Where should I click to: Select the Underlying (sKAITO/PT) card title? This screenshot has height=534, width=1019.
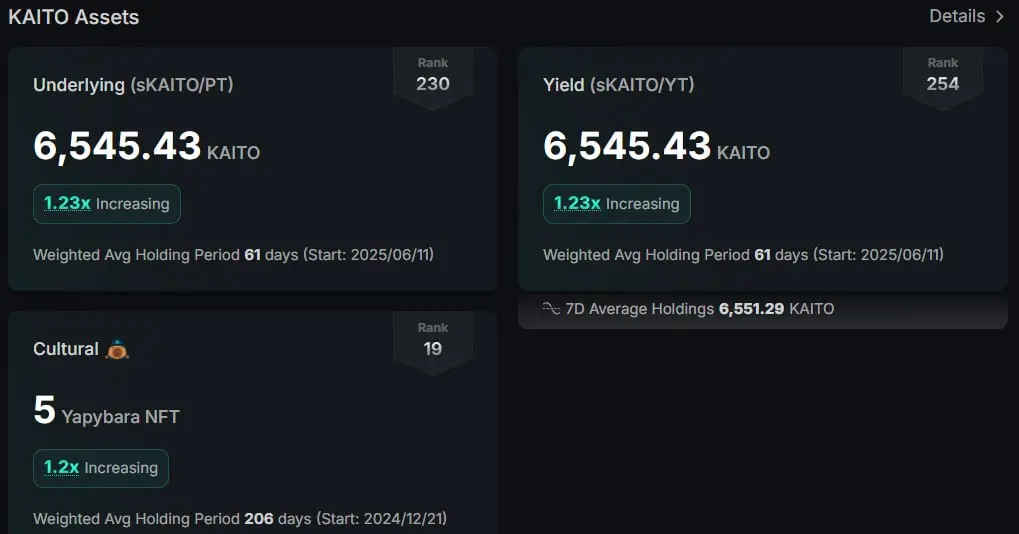click(133, 84)
